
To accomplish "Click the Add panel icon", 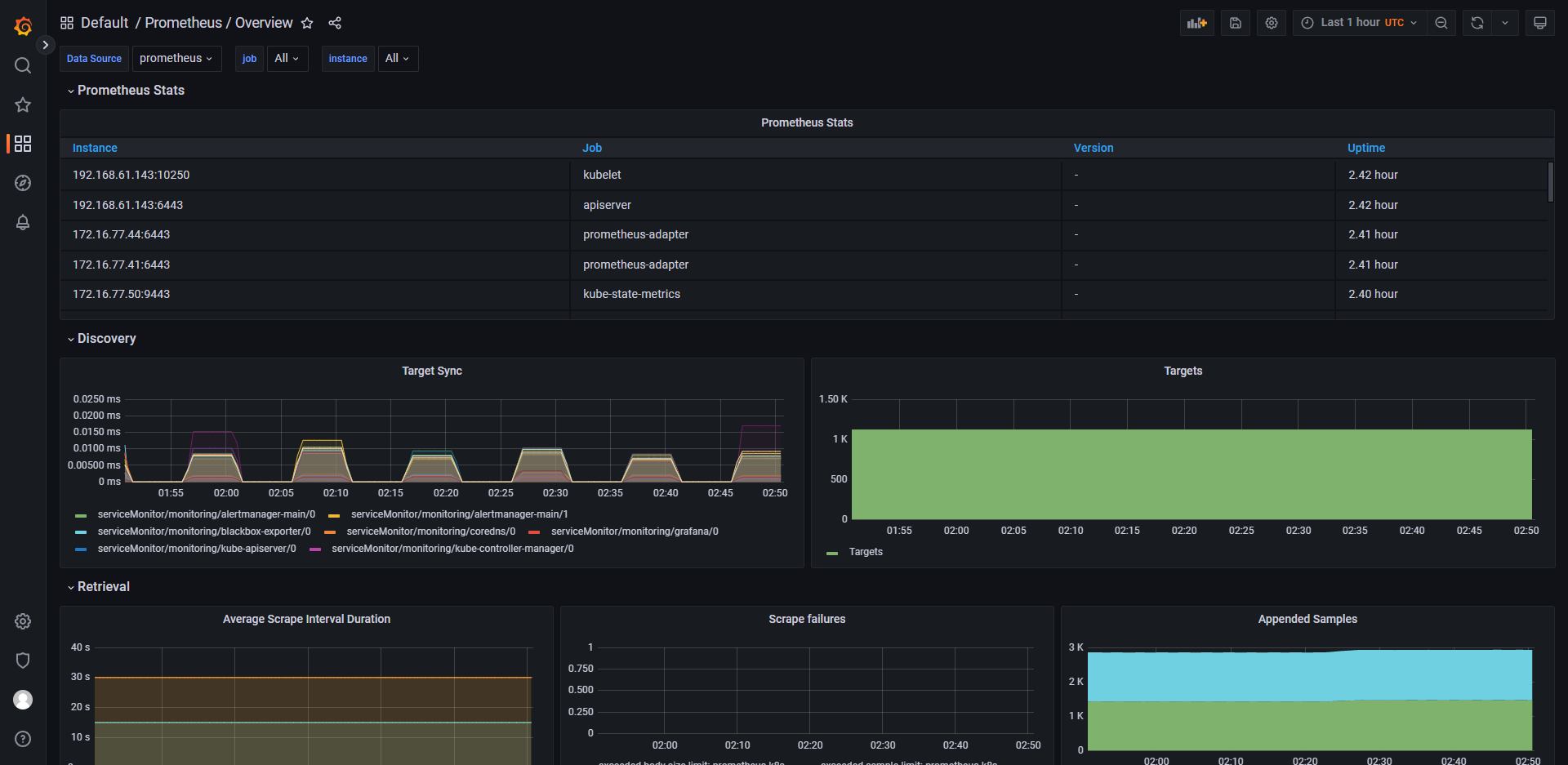I will coord(1196,23).
